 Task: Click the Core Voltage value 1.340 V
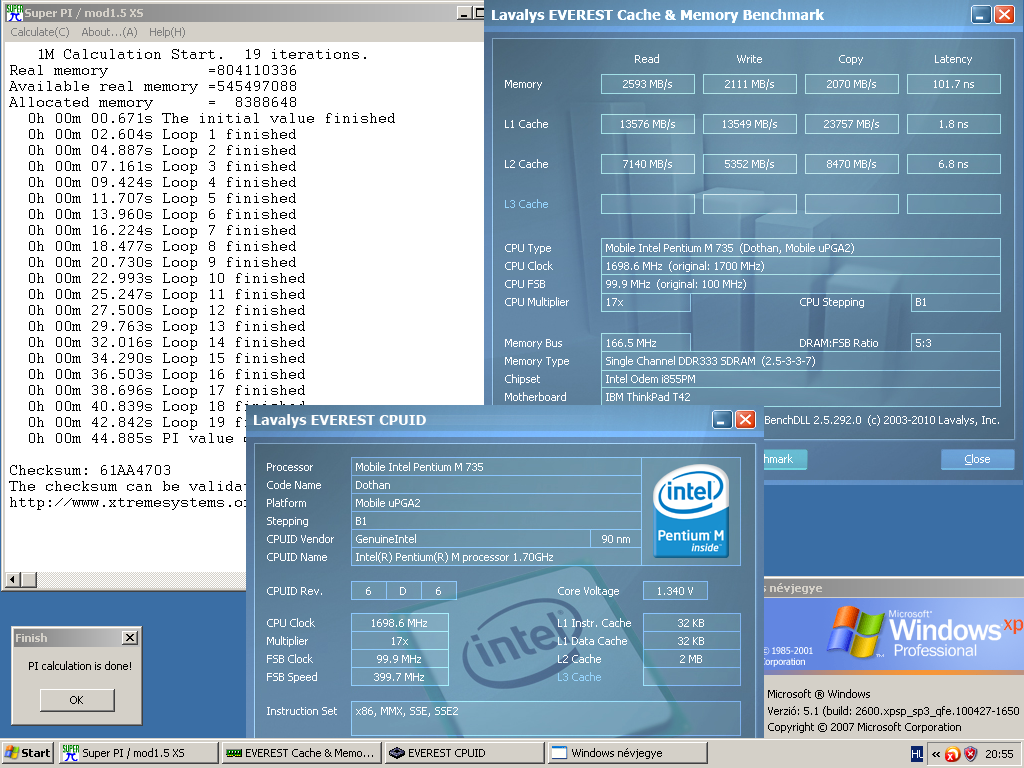(x=675, y=591)
